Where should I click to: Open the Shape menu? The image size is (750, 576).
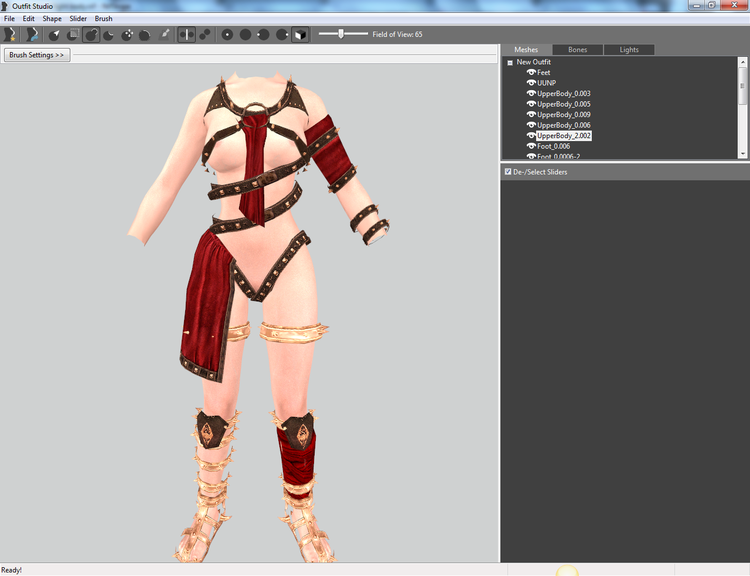(52, 19)
